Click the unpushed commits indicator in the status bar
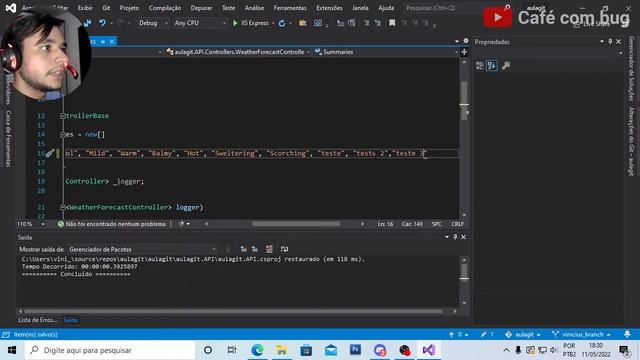640x360 pixels. click(x=459, y=334)
